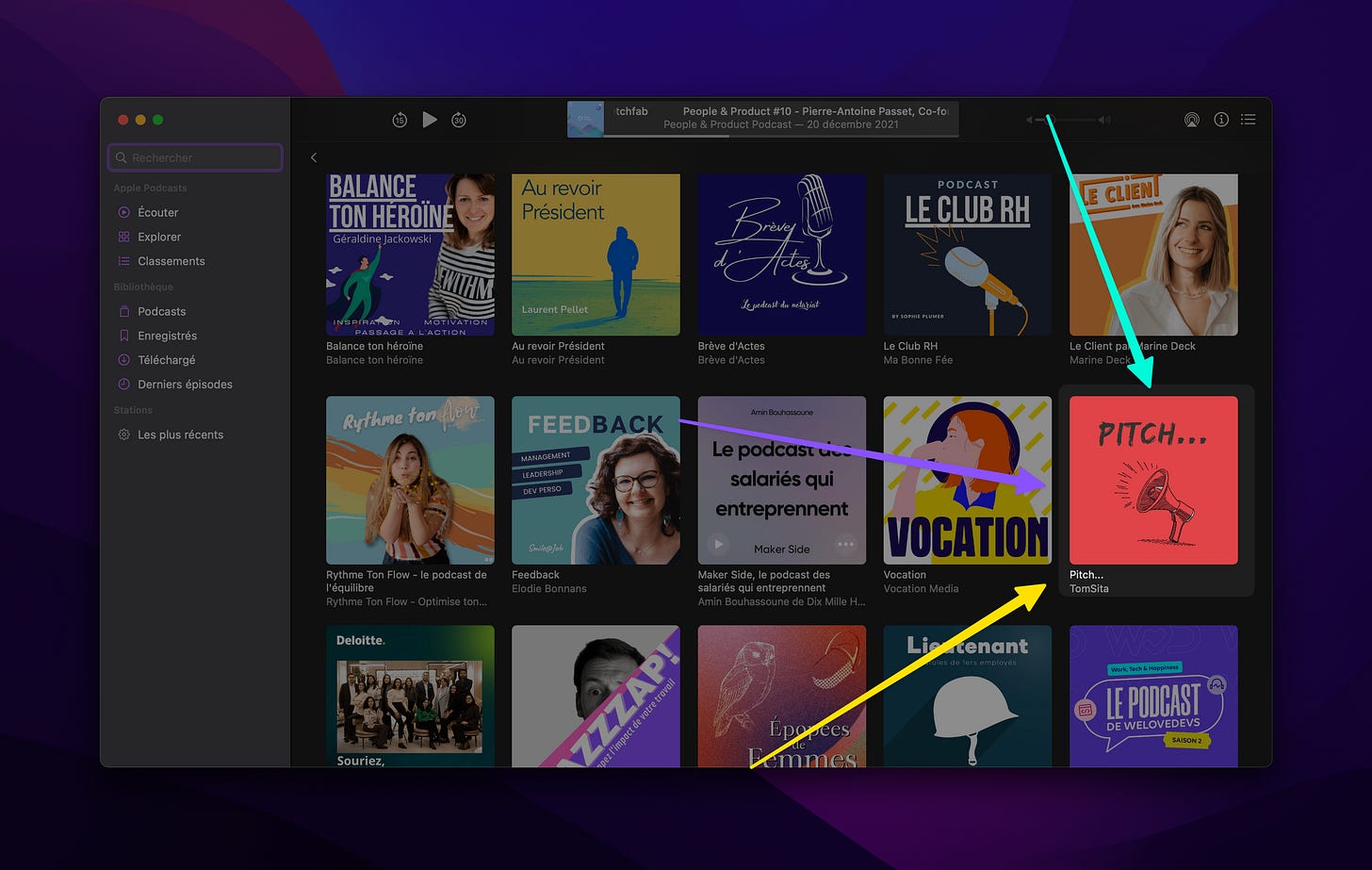Open Pitch... podcast artwork
The height and width of the screenshot is (870, 1372).
point(1153,480)
